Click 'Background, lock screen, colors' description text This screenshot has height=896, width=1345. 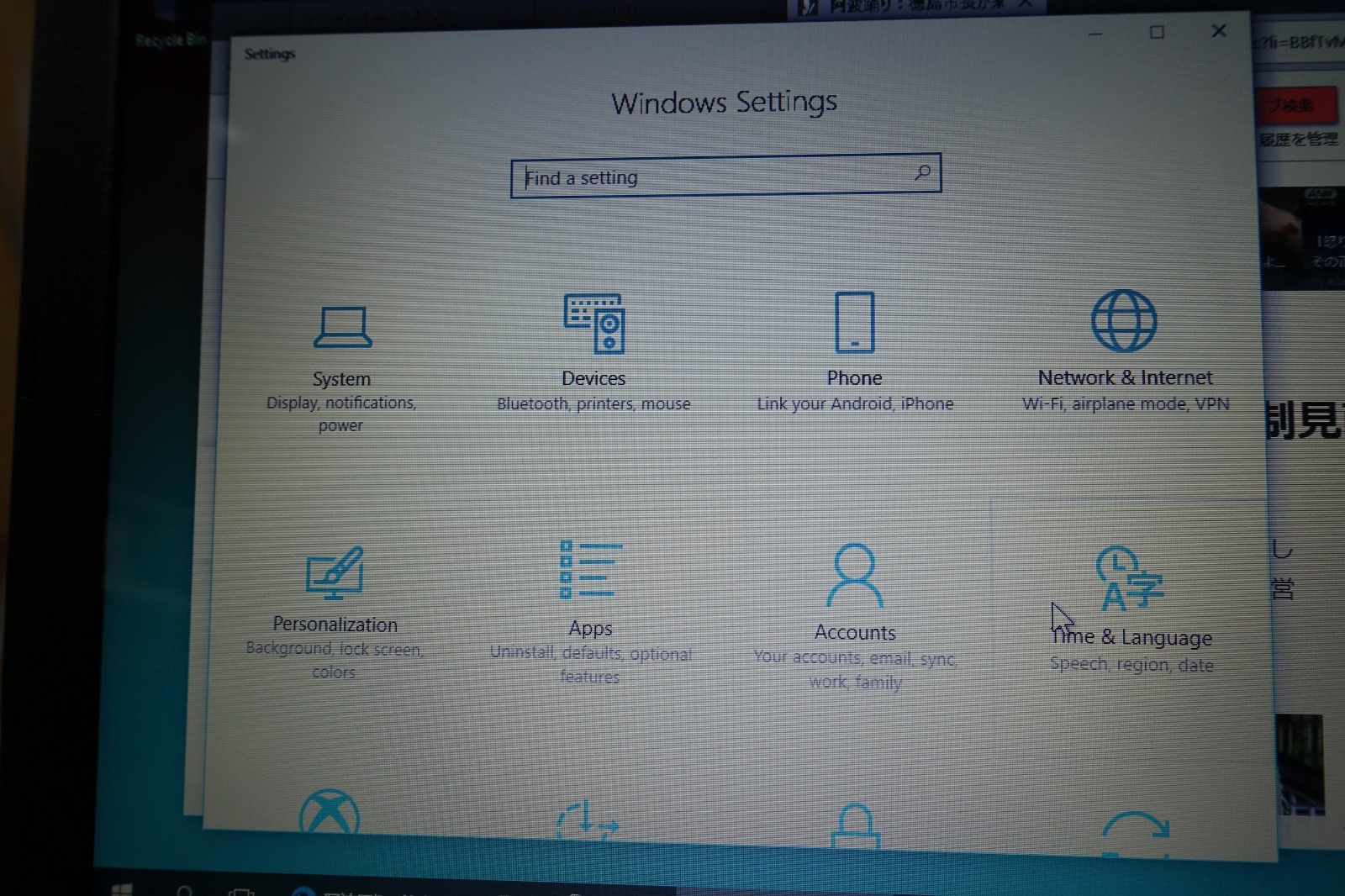pos(334,660)
